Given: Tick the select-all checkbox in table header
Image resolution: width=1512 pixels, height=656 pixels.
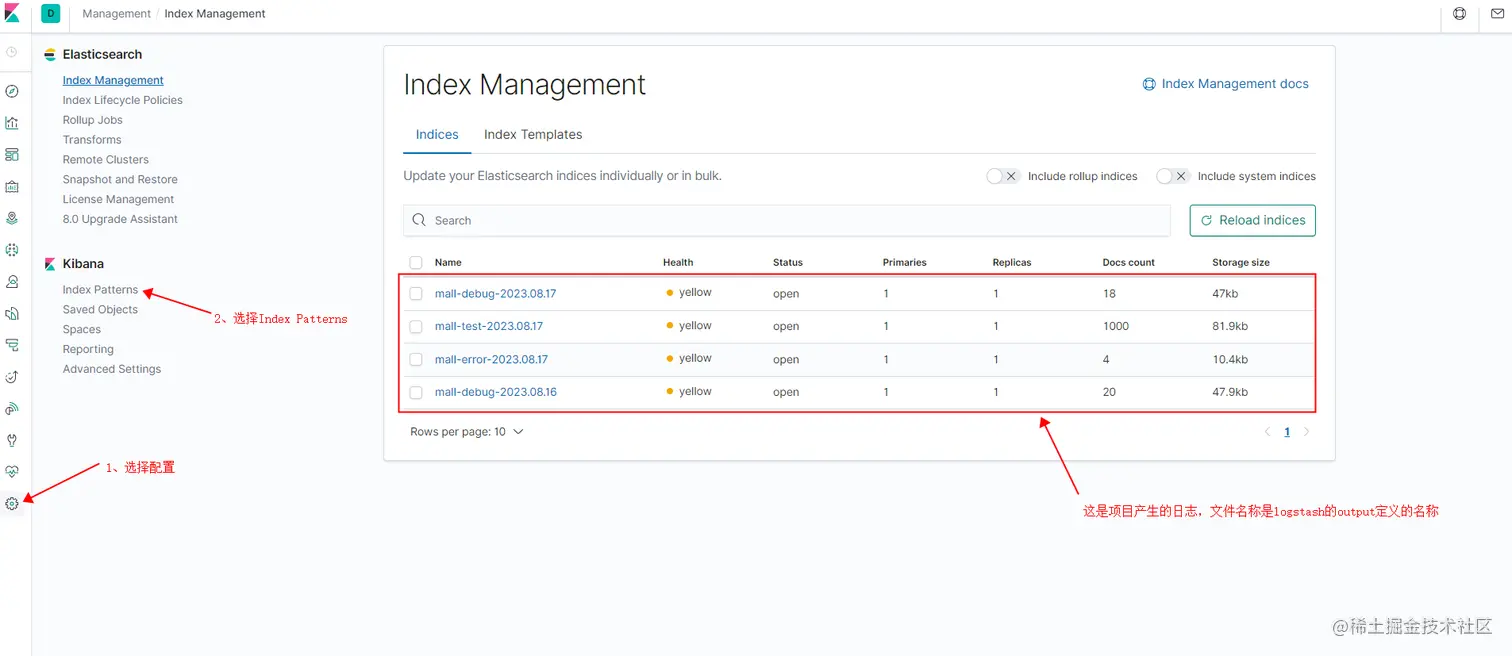Looking at the screenshot, I should point(416,263).
